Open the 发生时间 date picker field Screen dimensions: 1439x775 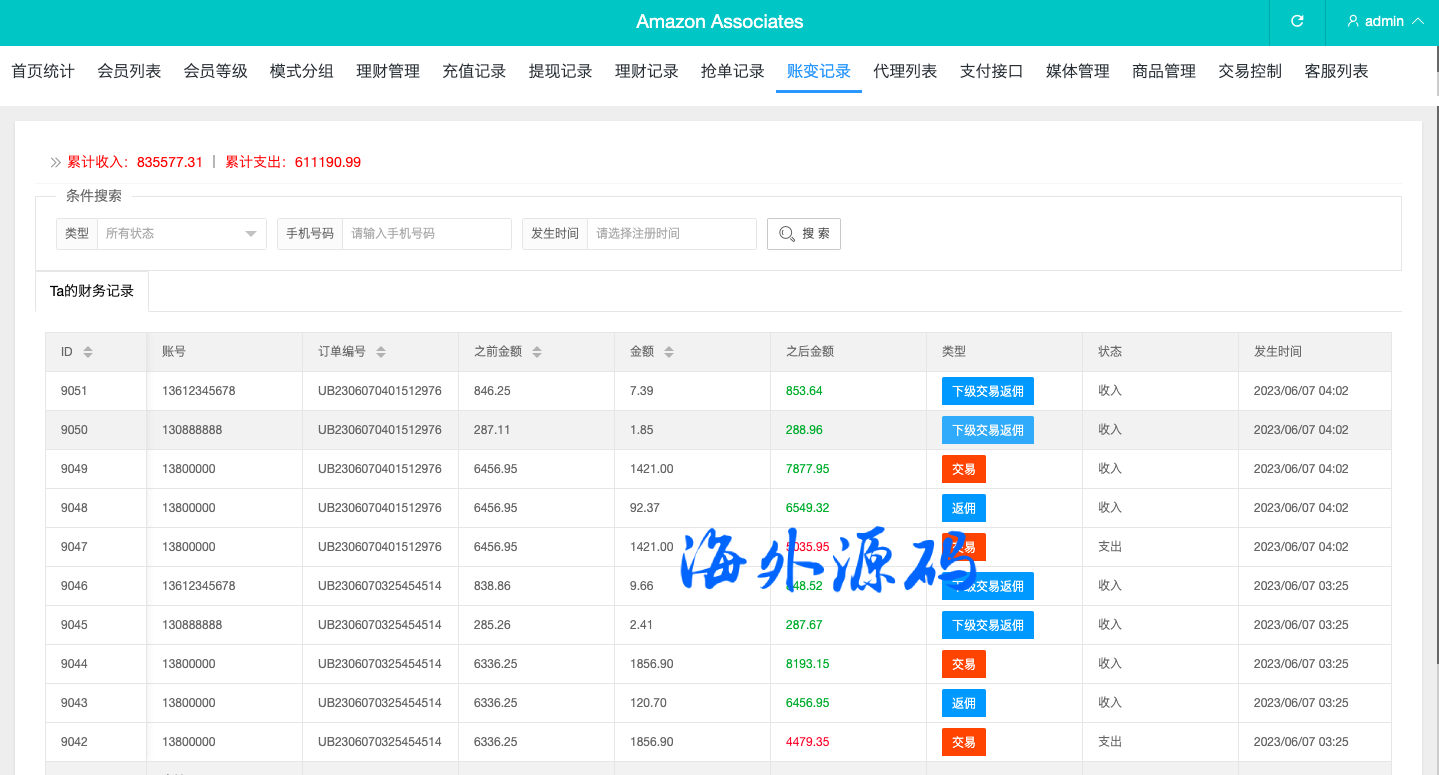coord(671,234)
